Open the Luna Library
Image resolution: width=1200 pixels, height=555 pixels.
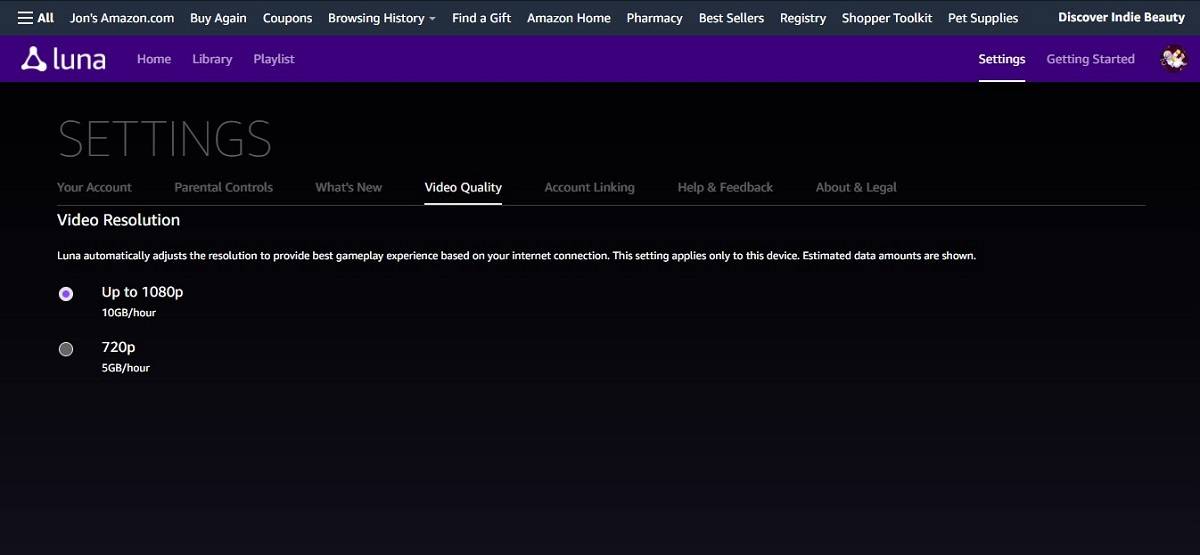212,59
